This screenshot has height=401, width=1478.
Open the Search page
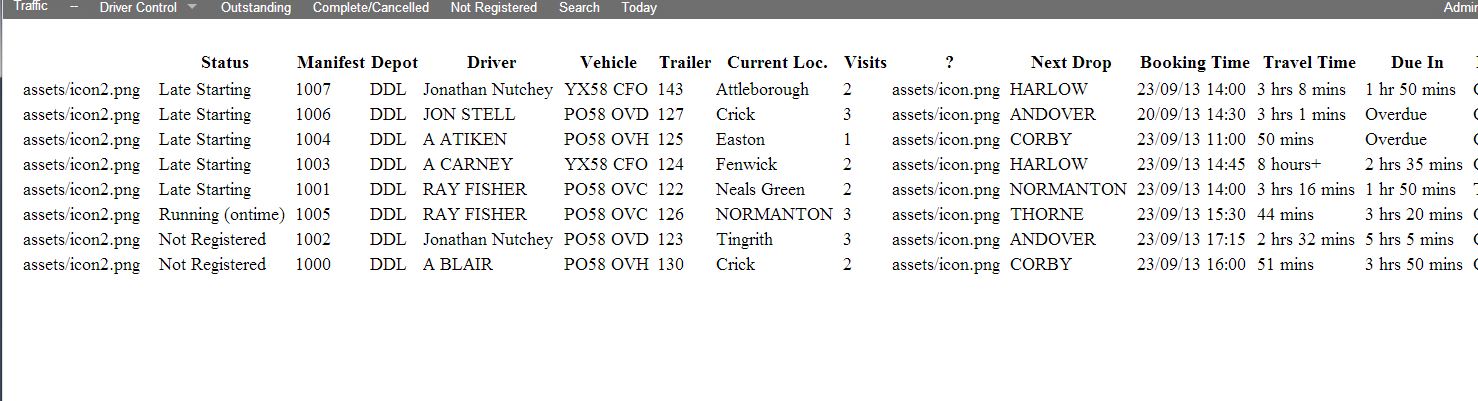pyautogui.click(x=579, y=7)
